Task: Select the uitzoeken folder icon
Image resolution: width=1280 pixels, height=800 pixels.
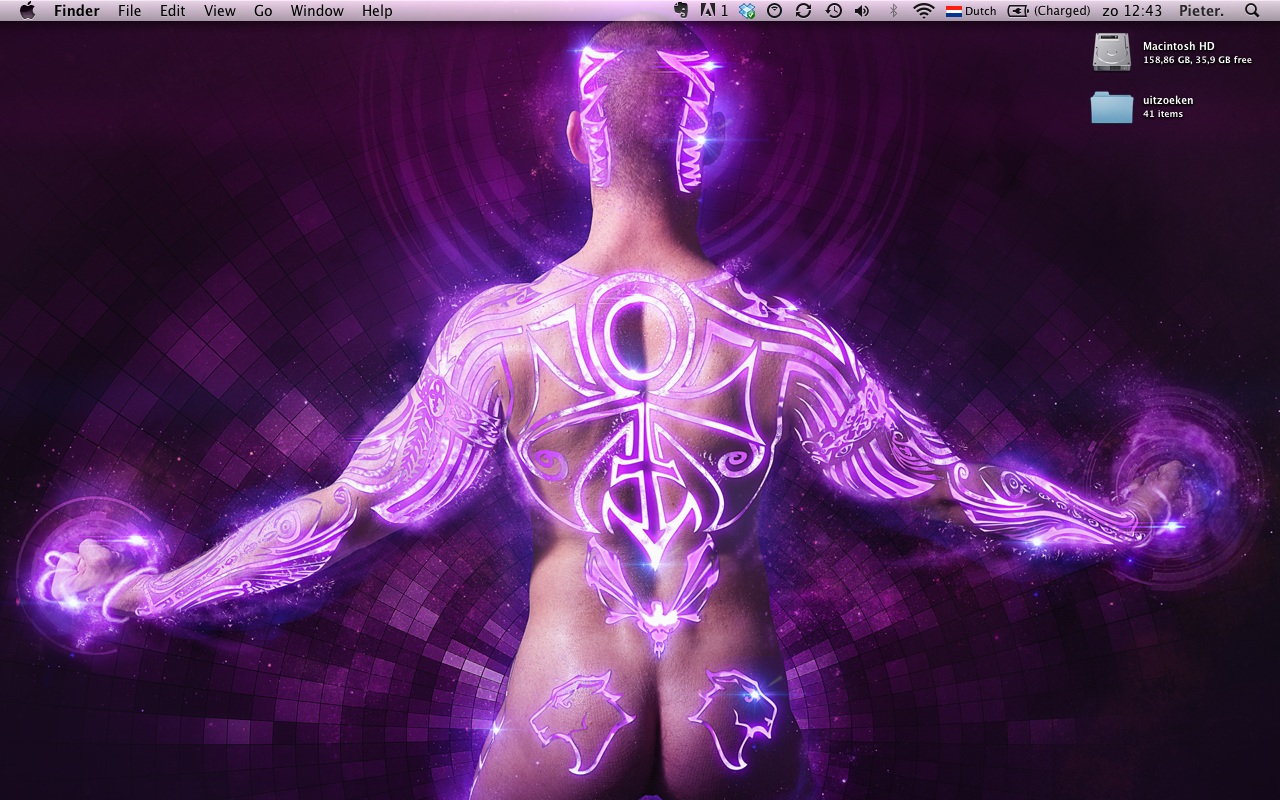Action: point(1111,107)
